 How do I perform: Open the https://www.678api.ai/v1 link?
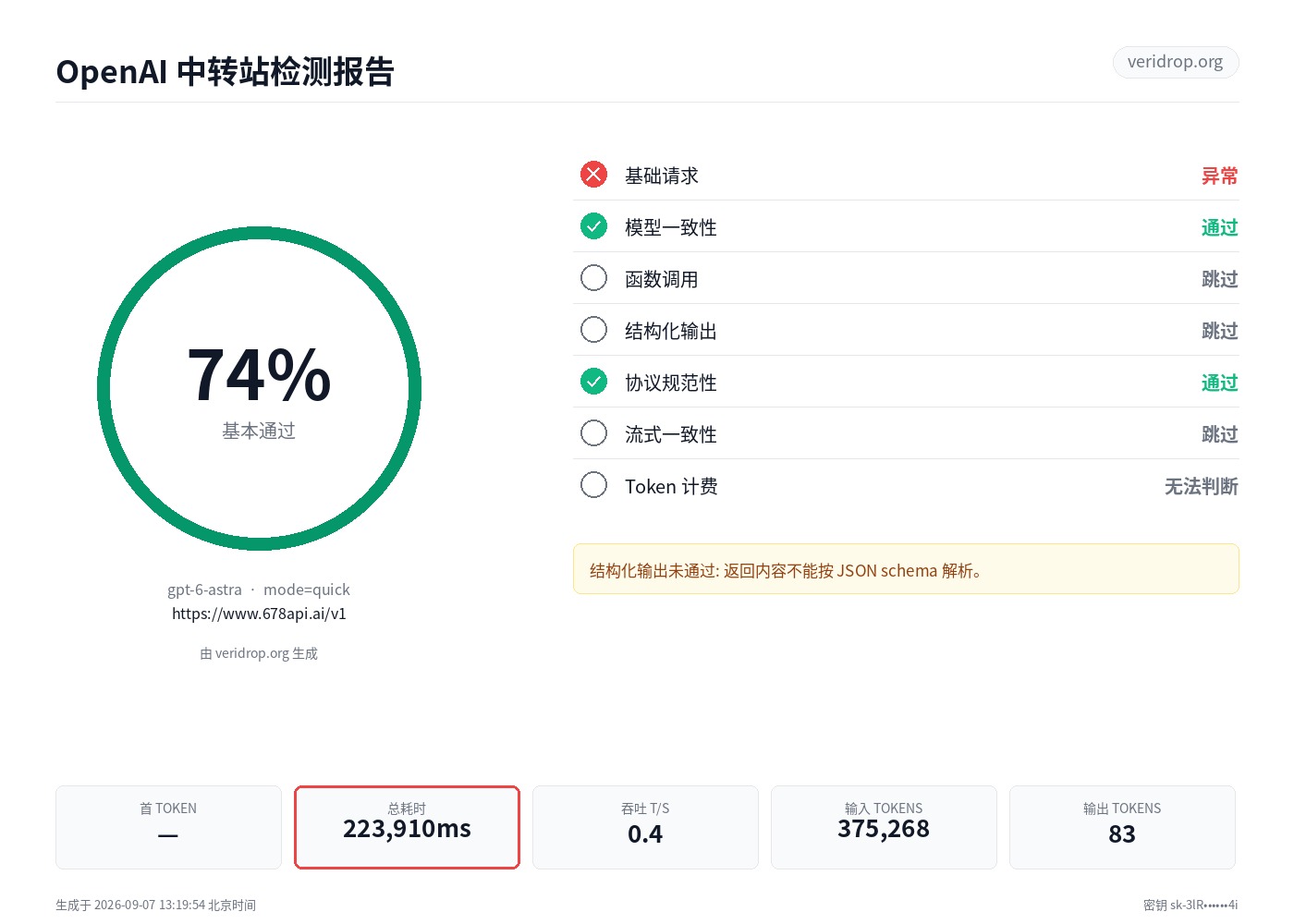click(259, 614)
